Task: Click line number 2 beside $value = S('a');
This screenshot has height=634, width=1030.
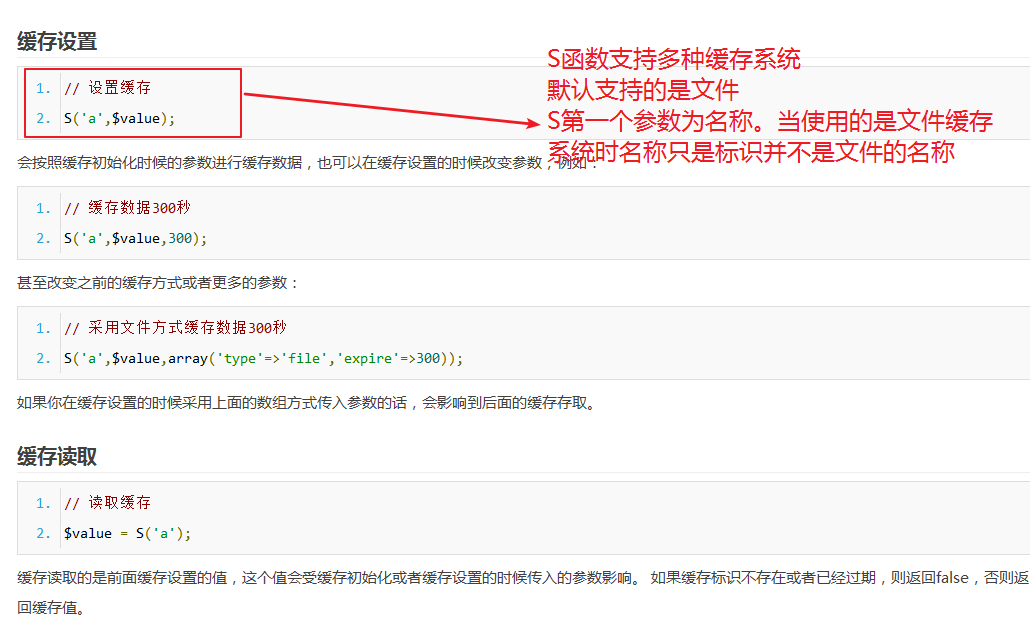Action: pos(43,533)
